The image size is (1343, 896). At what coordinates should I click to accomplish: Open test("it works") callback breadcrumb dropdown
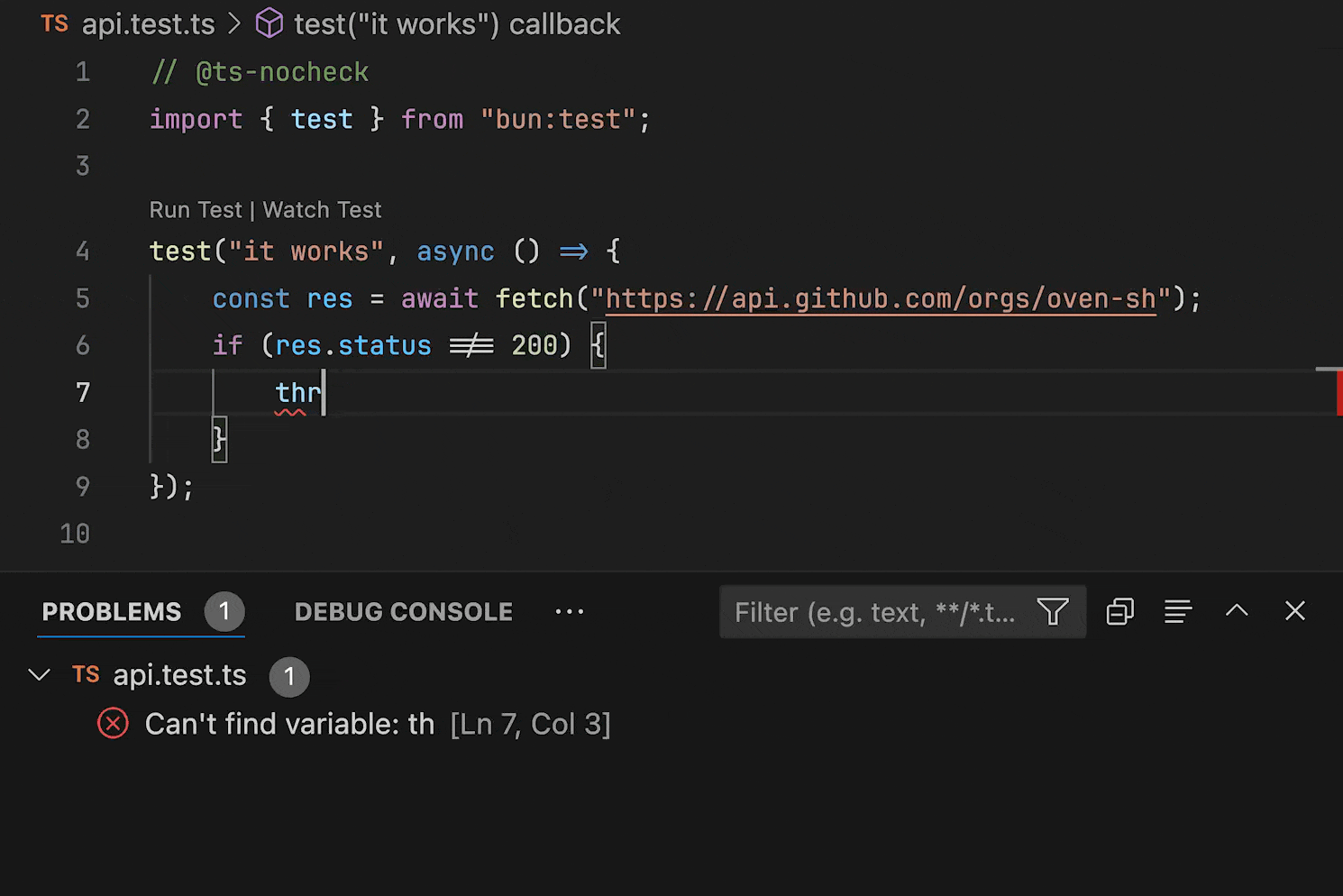pos(456,24)
